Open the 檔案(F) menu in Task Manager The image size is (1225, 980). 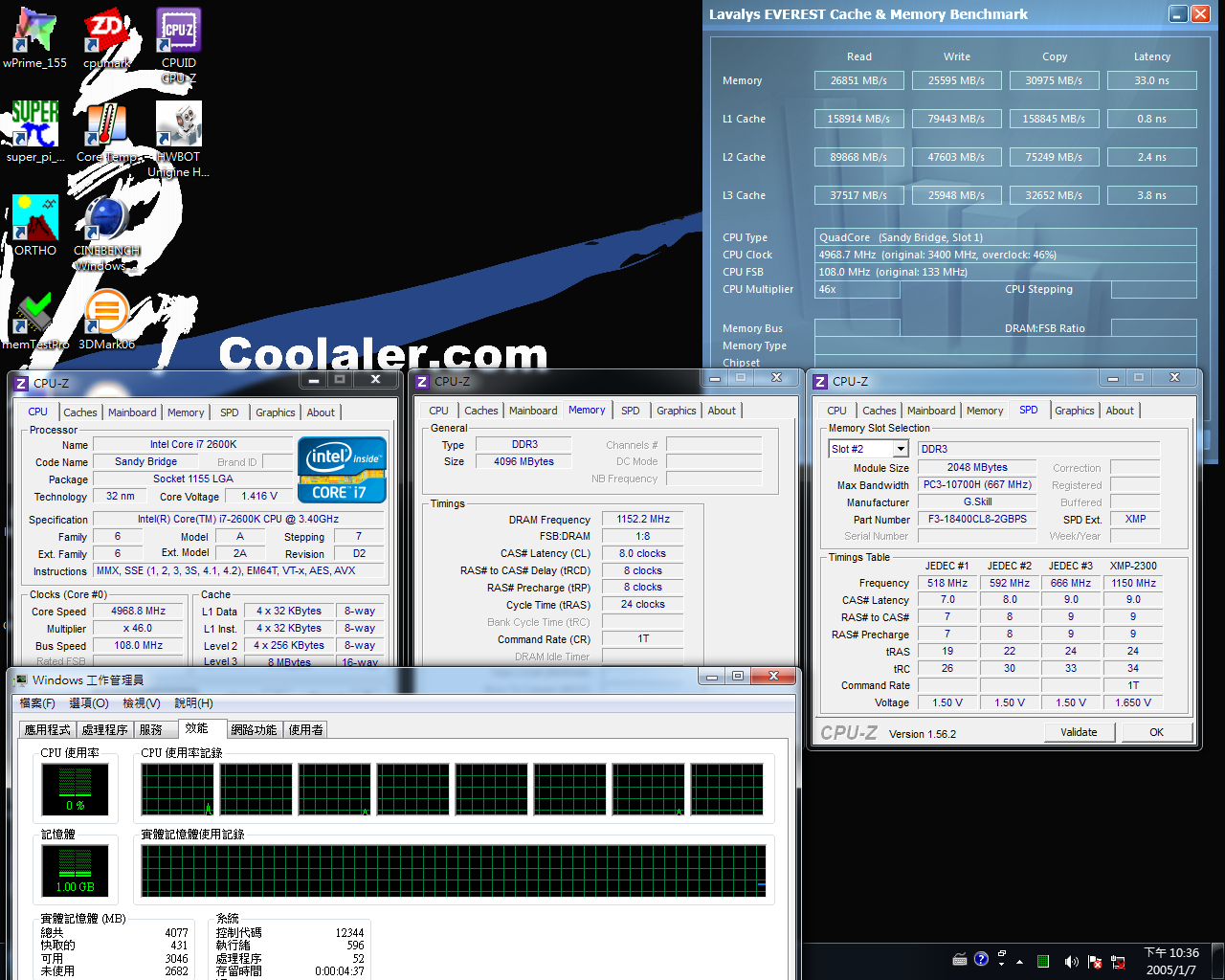37,703
